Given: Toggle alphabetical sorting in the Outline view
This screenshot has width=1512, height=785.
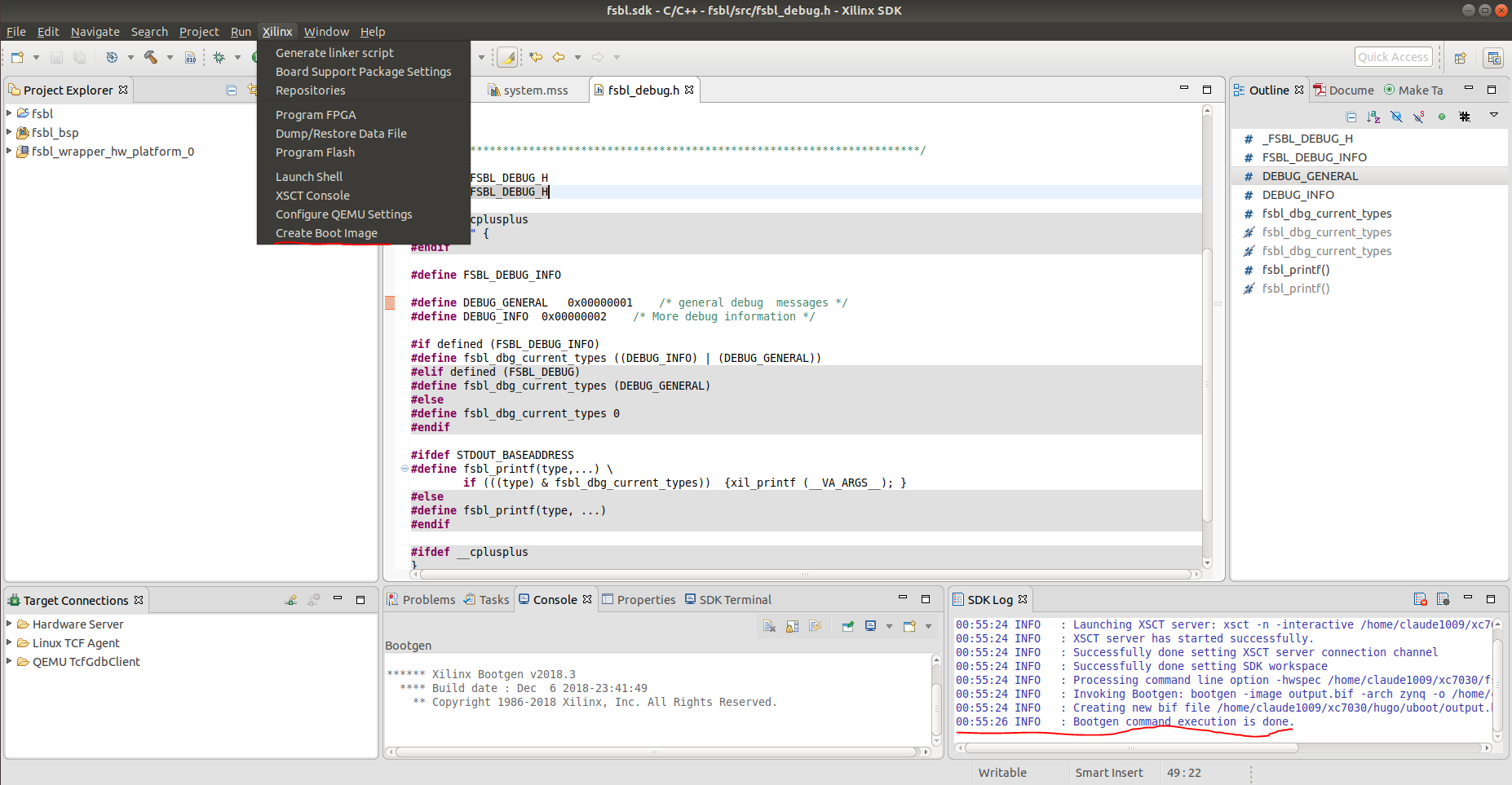Looking at the screenshot, I should pos(1373,117).
